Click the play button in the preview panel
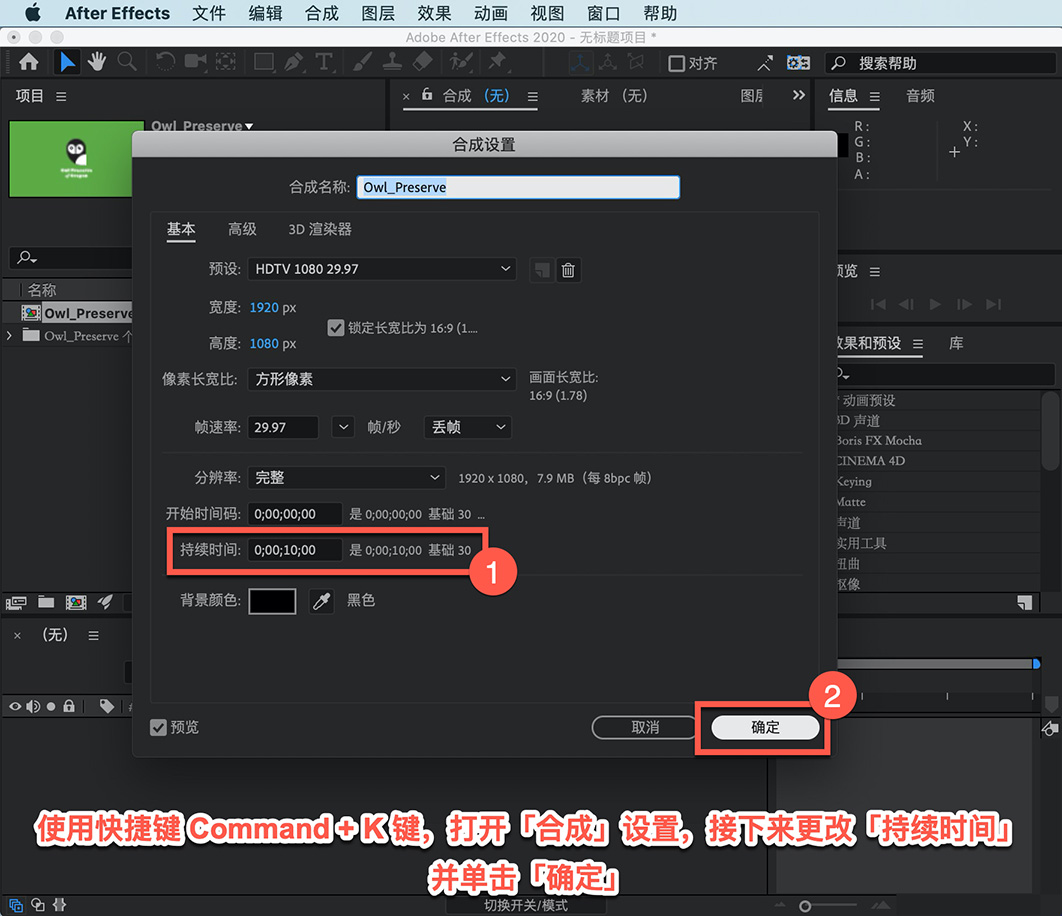1062x916 pixels. click(x=935, y=304)
